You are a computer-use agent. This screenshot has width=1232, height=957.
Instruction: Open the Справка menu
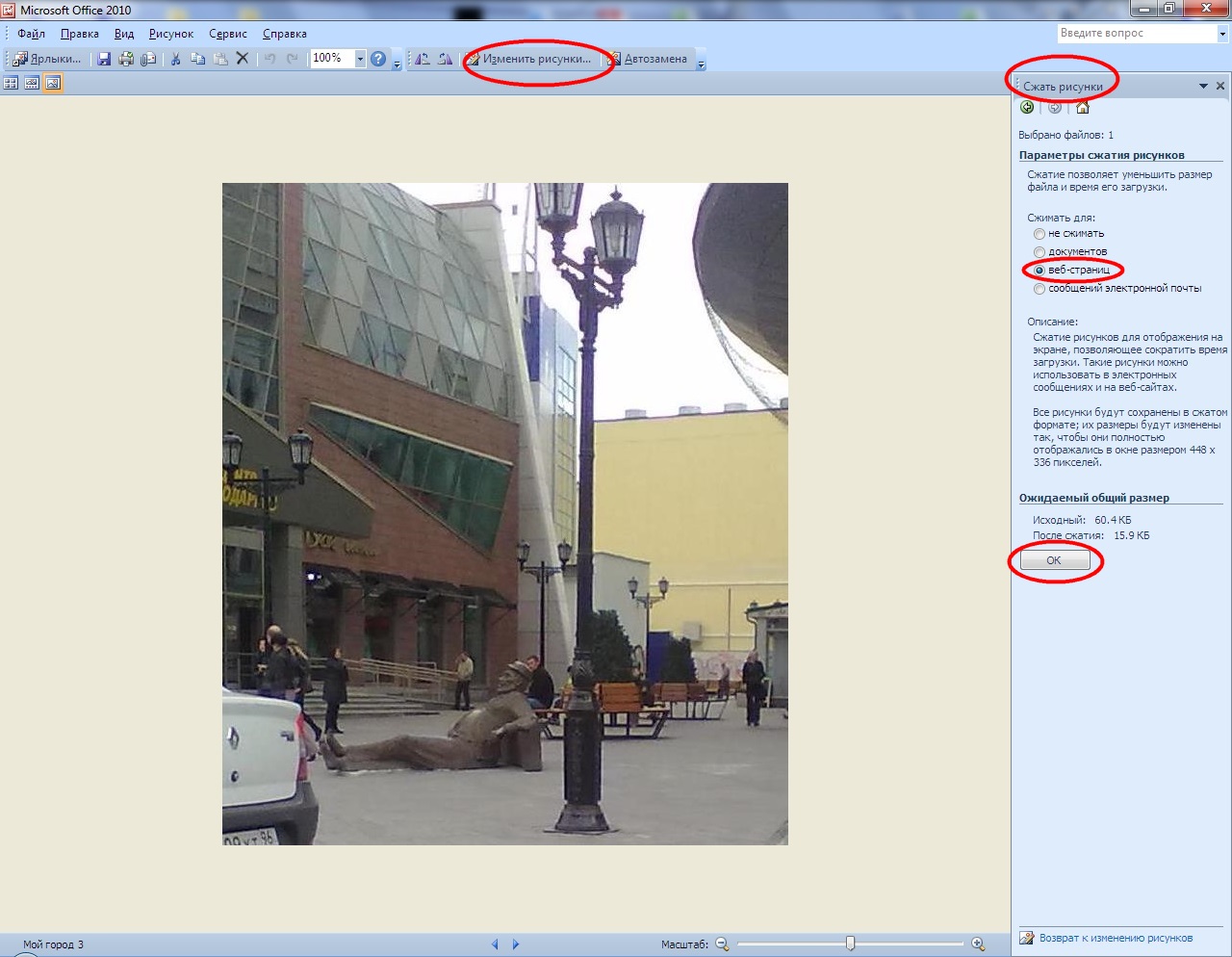click(x=285, y=34)
